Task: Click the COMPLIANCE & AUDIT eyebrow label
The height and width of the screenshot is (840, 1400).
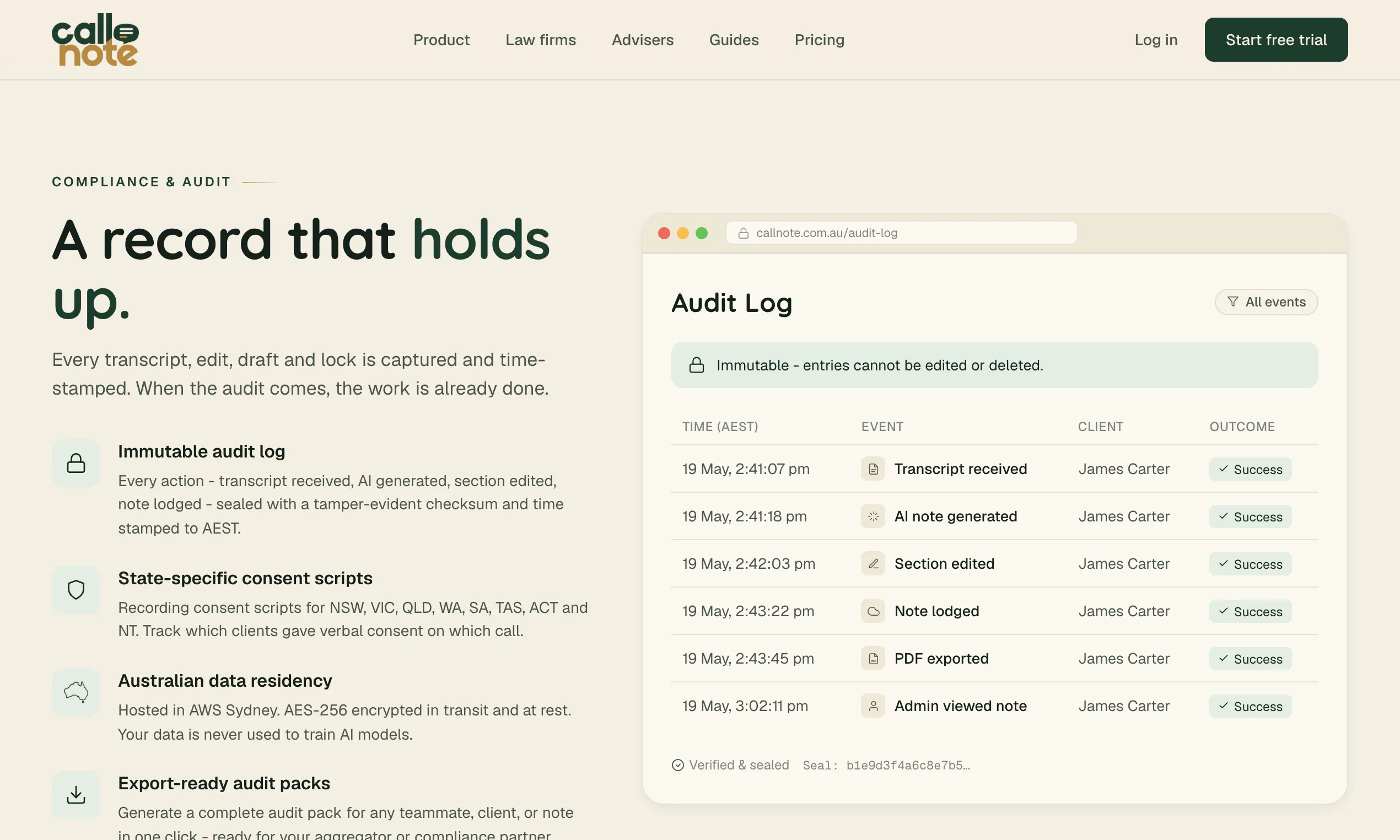Action: [x=142, y=182]
